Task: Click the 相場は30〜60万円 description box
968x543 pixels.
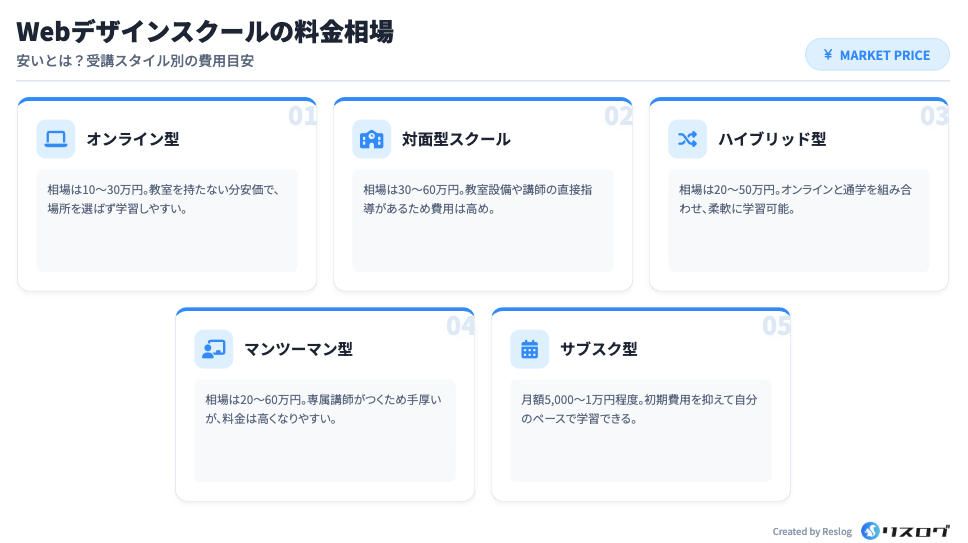Action: (483, 220)
